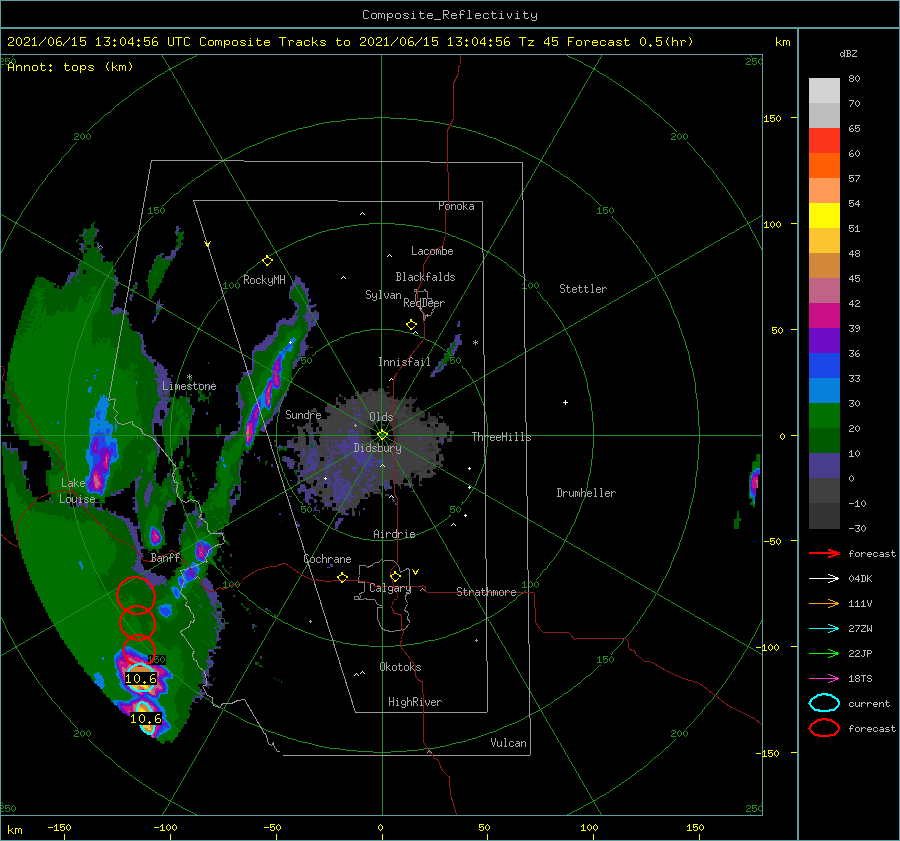The image size is (900, 841).
Task: Click the Airdrie city label
Action: click(394, 534)
